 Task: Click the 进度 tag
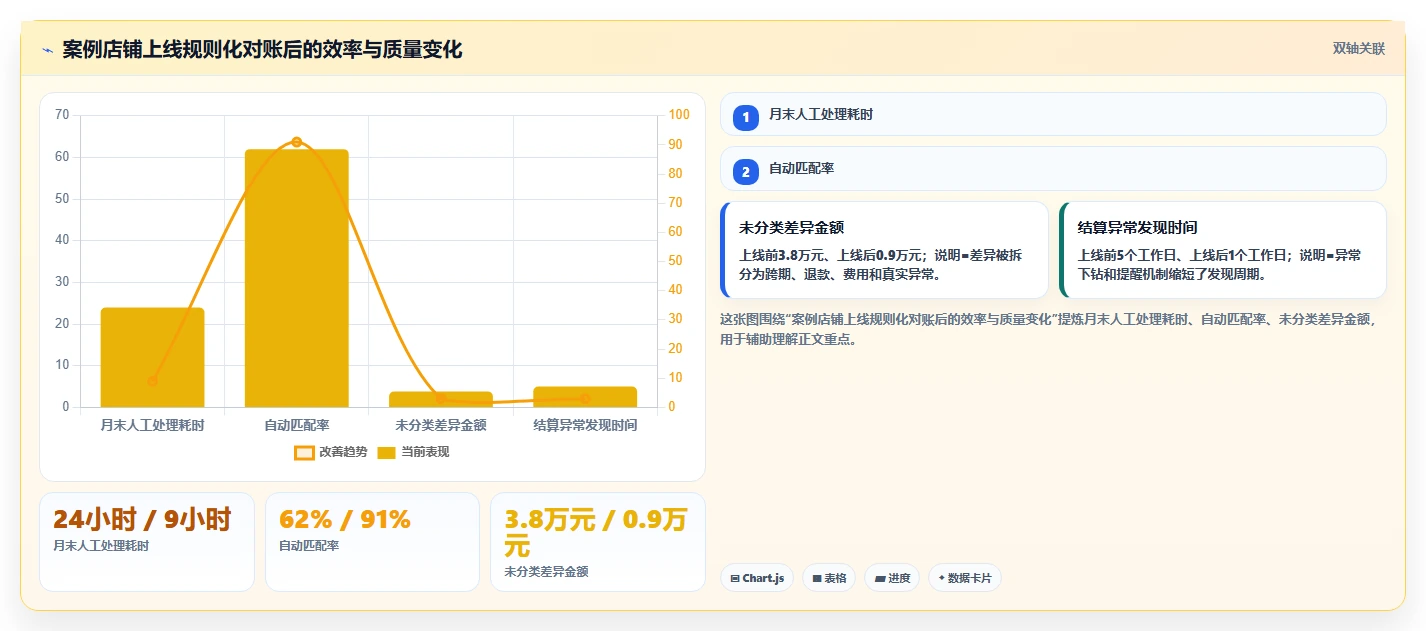click(x=892, y=578)
